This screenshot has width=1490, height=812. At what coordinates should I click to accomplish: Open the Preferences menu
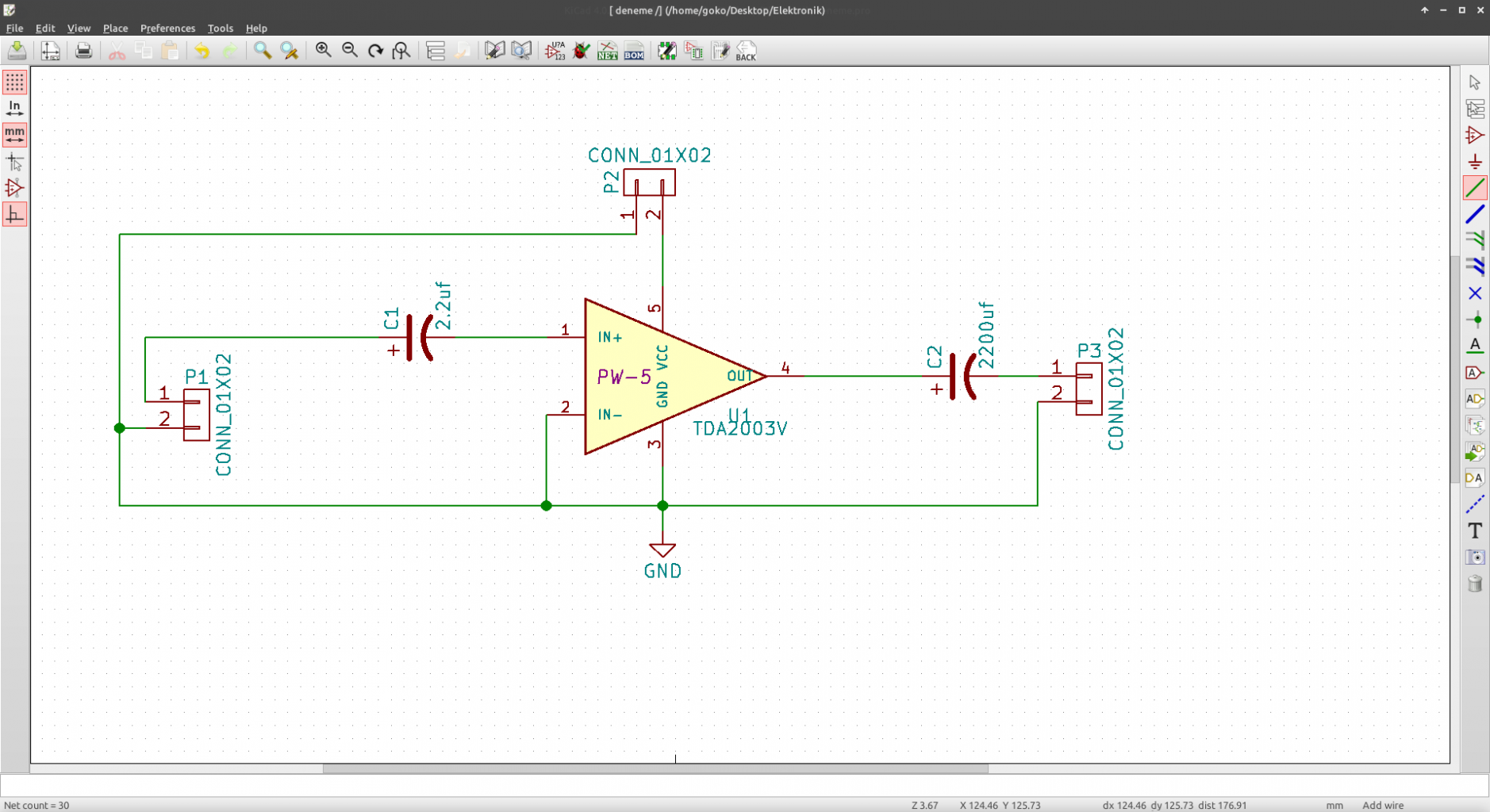coord(167,28)
